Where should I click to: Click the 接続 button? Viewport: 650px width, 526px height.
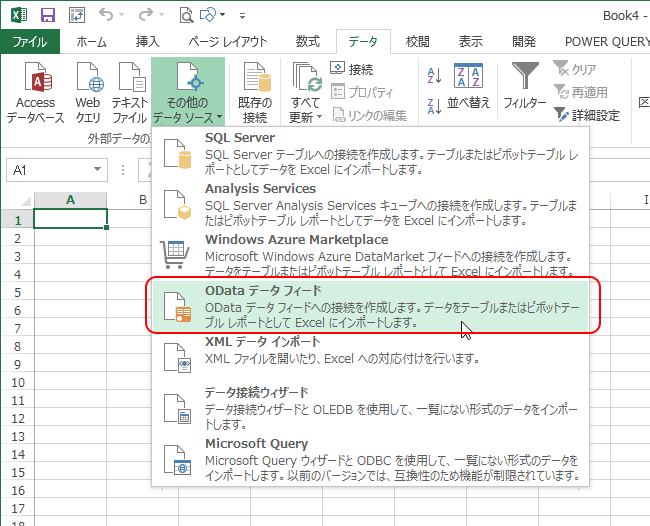tap(352, 68)
